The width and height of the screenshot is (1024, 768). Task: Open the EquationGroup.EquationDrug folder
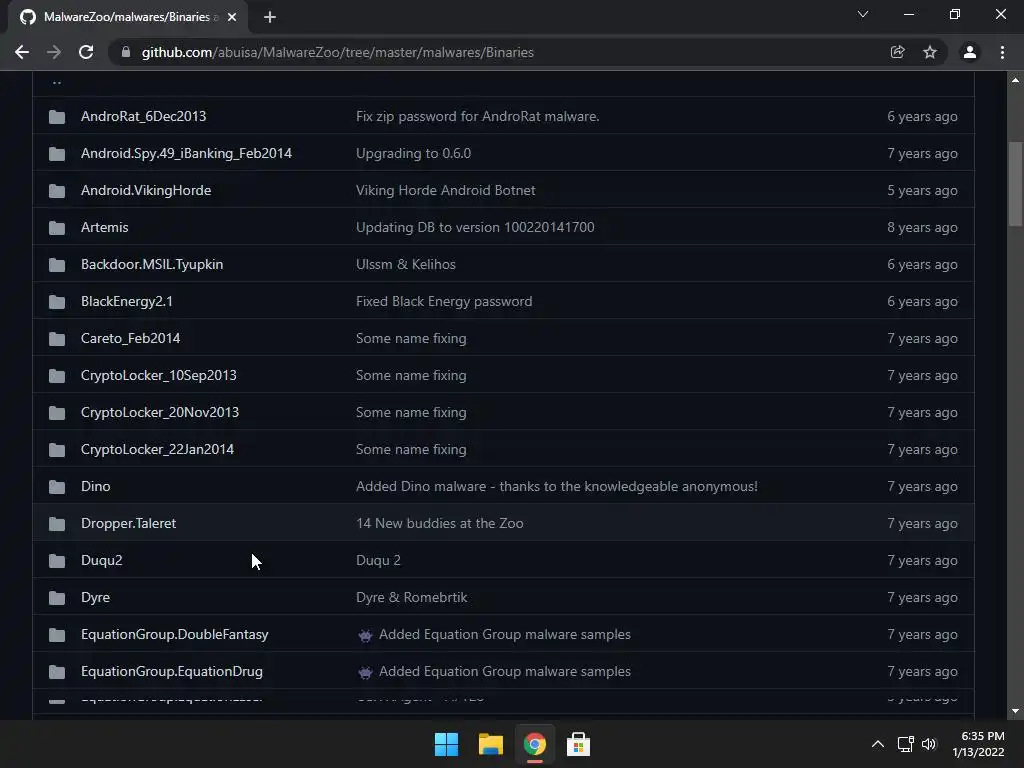tap(172, 671)
